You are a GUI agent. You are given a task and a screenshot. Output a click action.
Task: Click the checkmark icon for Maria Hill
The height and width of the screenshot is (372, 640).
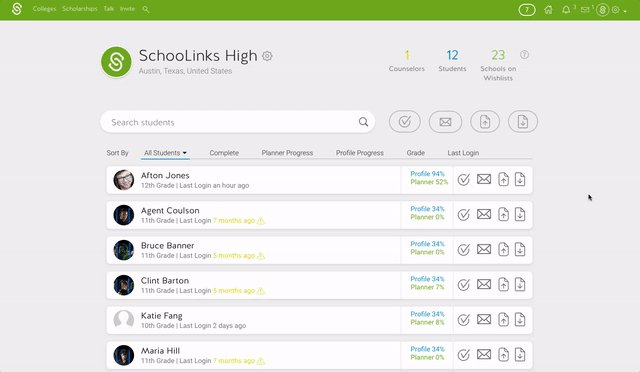tap(463, 355)
